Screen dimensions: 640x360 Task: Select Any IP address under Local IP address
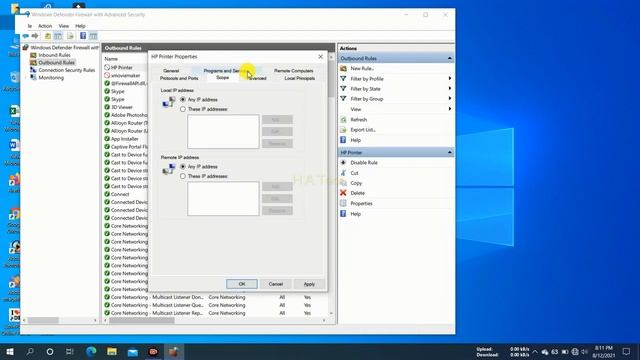click(x=183, y=100)
